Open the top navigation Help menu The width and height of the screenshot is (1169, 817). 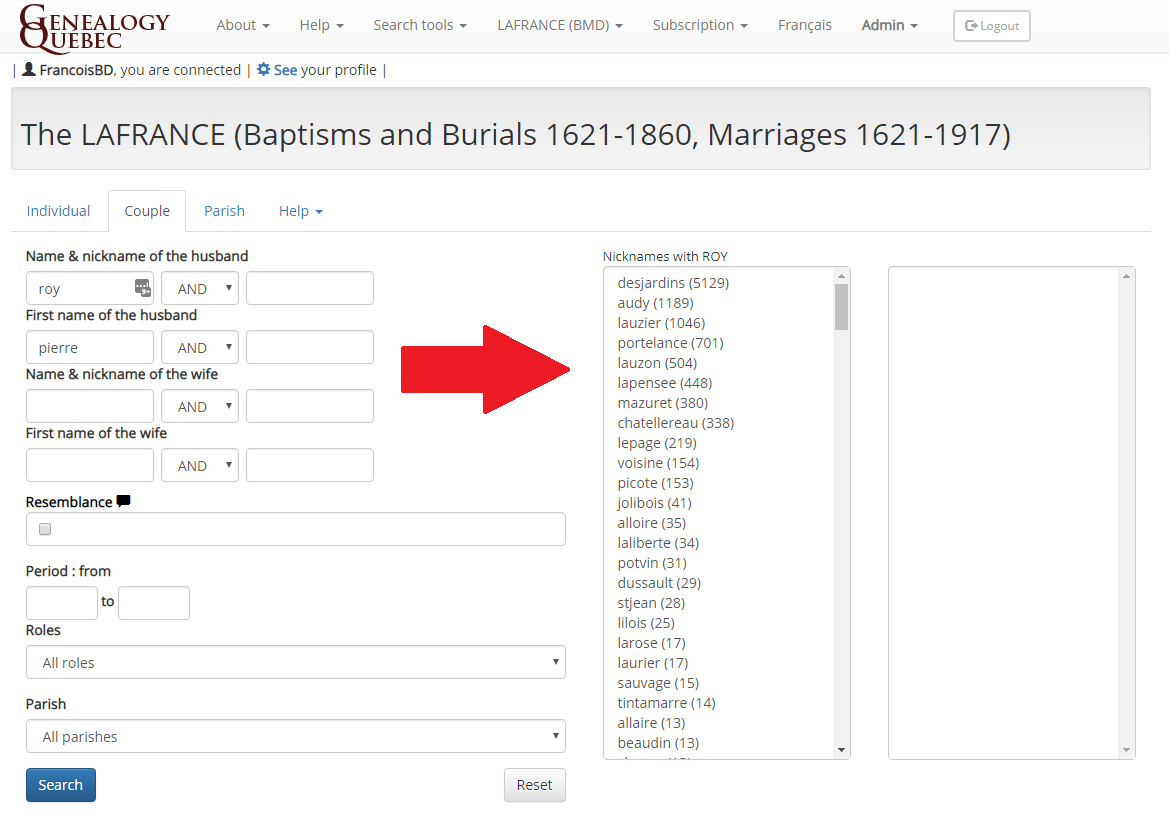pos(321,25)
